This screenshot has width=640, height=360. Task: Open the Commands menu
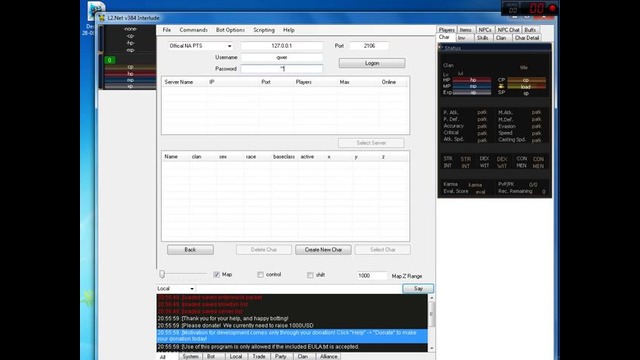193,30
